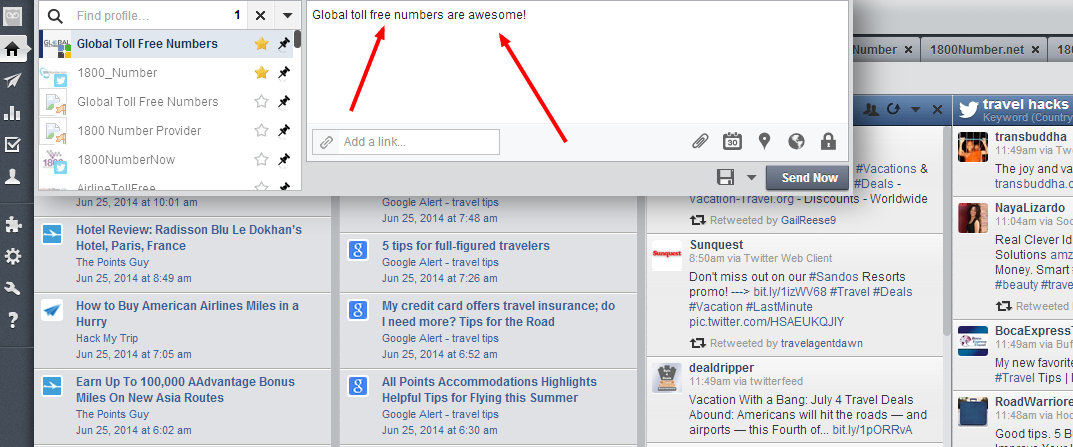Screen dimensions: 1073x447
Task: Open the Sunquest username
Action: 716,244
